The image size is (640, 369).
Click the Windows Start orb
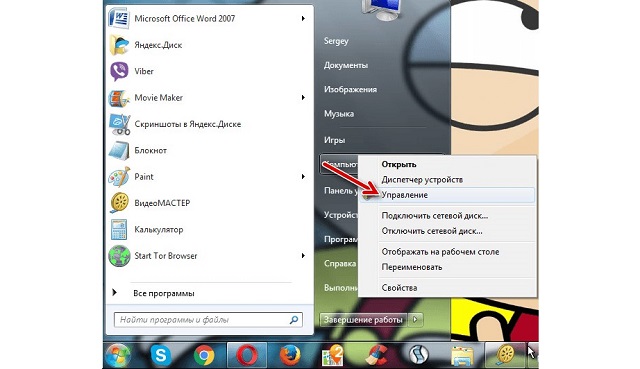(118, 356)
